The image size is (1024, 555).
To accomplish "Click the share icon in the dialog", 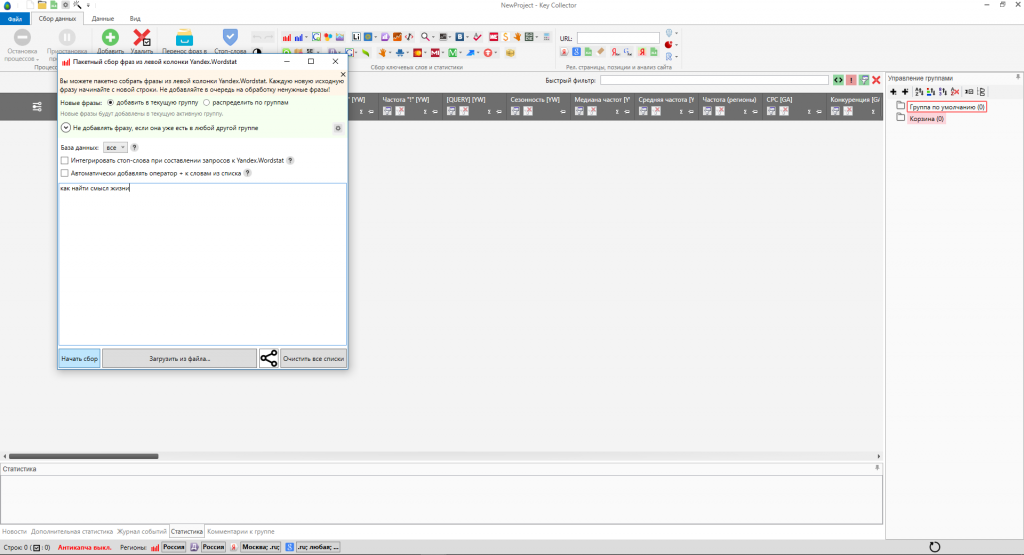I will click(268, 358).
